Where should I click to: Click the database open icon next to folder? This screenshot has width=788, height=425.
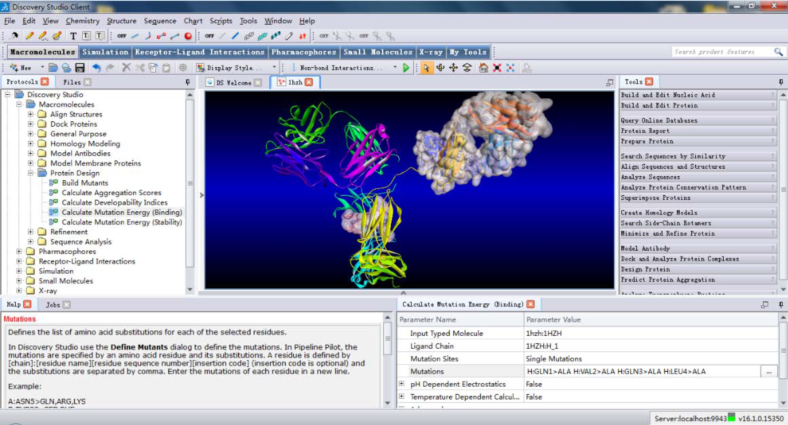tap(66, 67)
